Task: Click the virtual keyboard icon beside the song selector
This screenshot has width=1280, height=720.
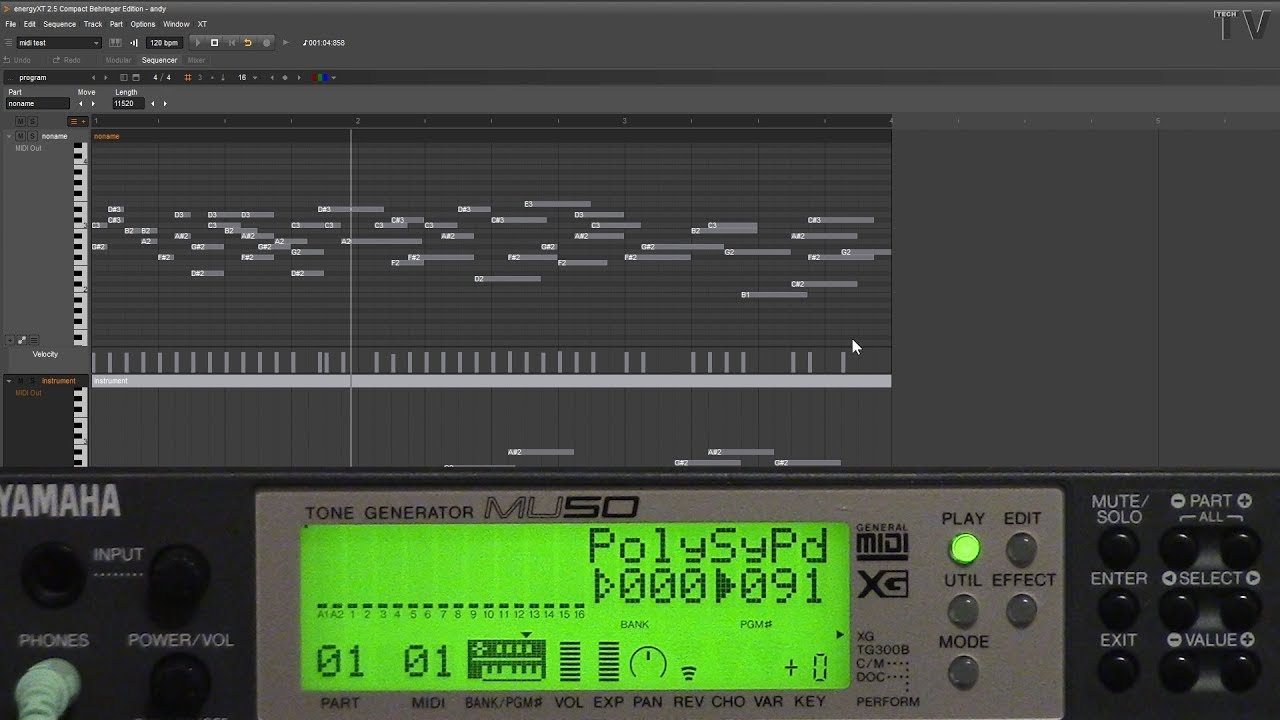Action: coord(116,42)
